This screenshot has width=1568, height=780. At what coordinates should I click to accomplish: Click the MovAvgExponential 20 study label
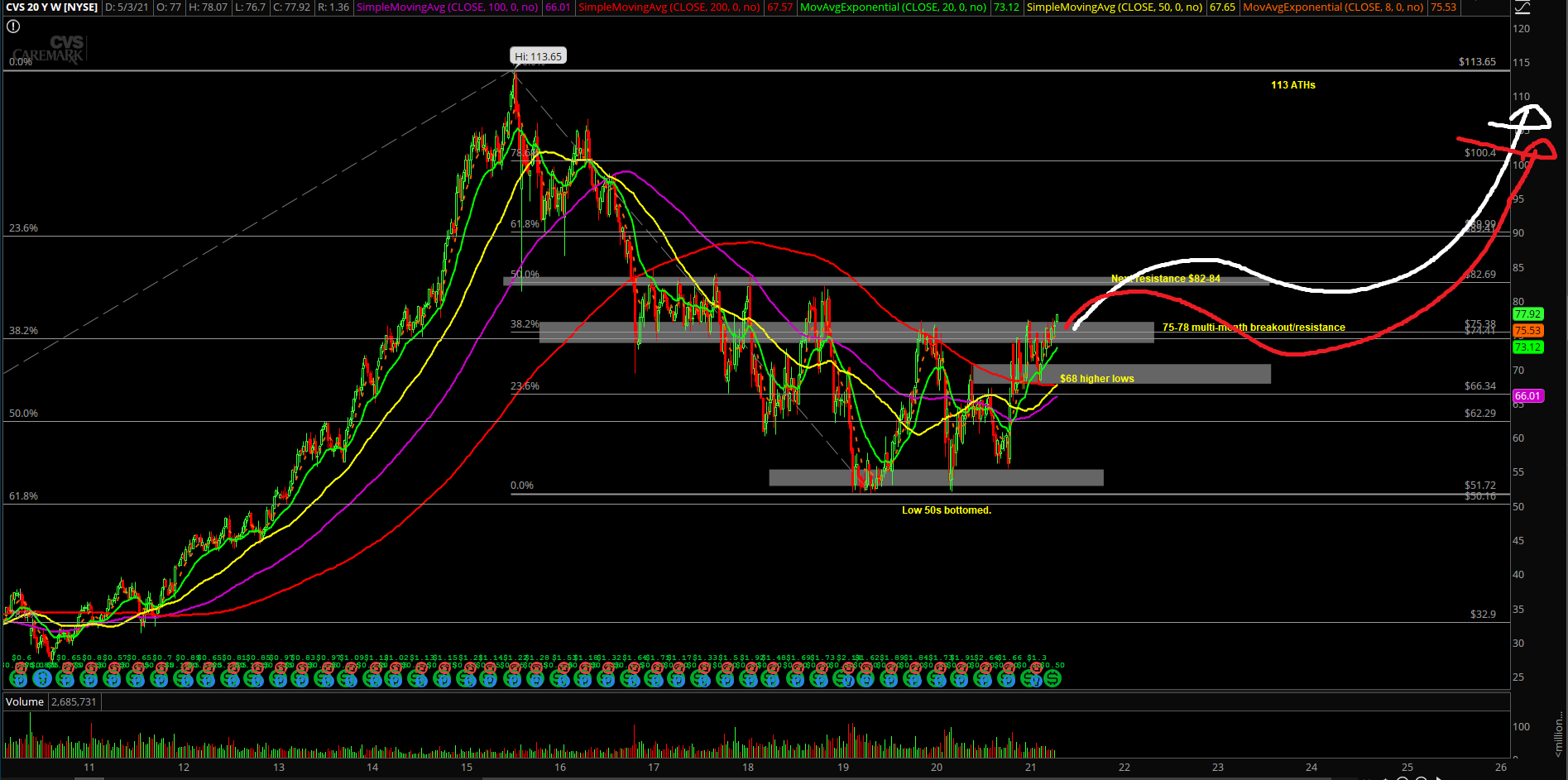click(x=894, y=7)
